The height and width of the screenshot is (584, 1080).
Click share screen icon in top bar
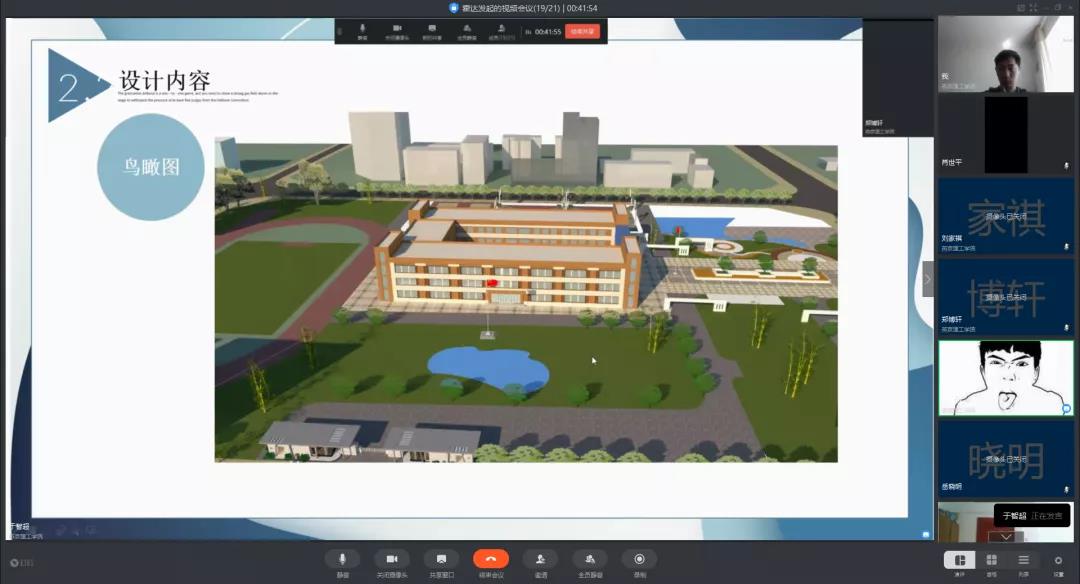(431, 30)
